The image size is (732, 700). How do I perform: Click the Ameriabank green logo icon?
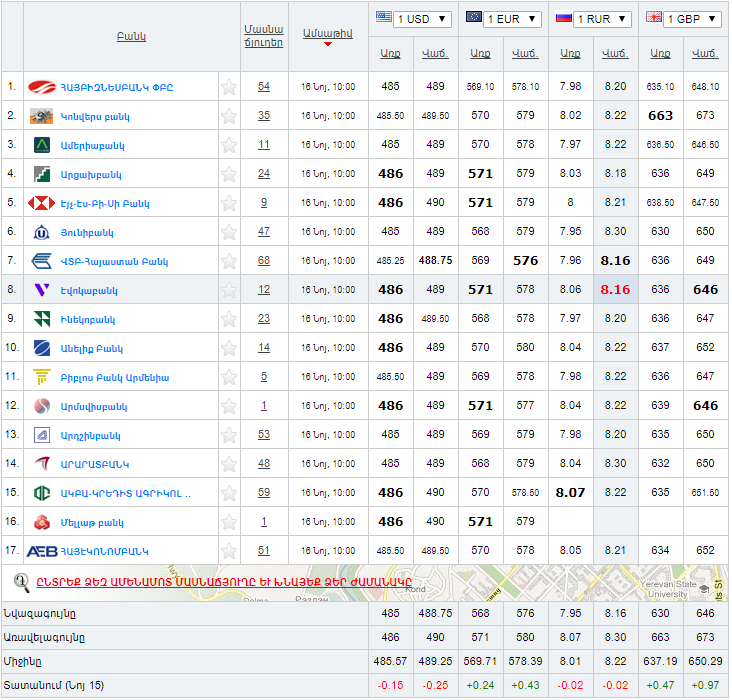42,145
